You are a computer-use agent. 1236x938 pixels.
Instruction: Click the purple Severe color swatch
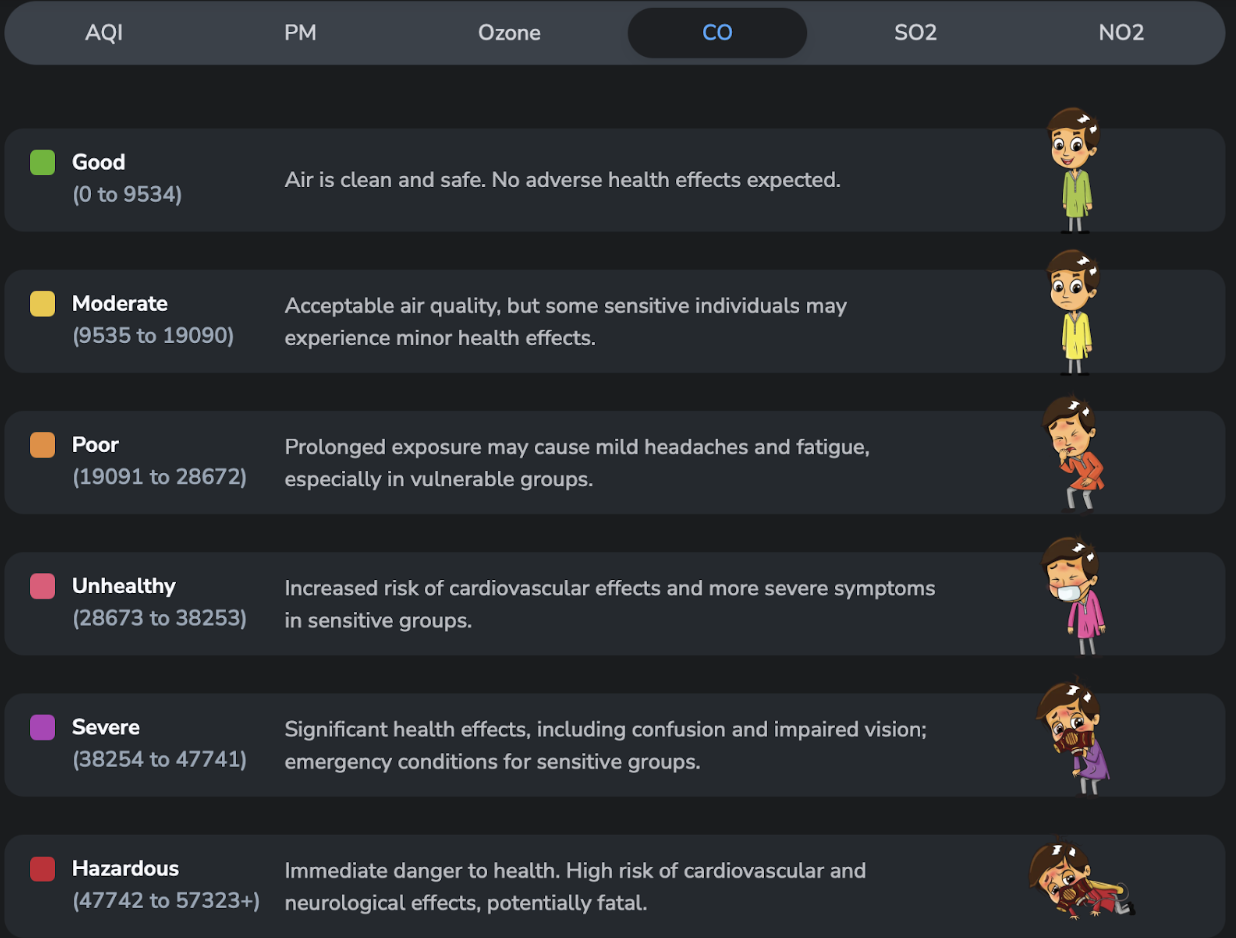click(x=42, y=727)
